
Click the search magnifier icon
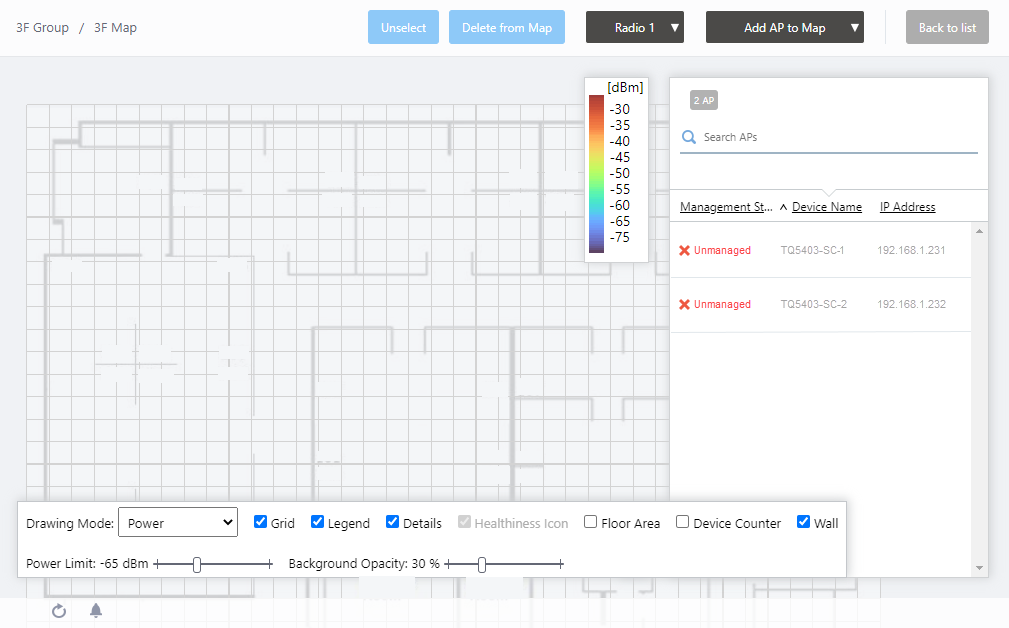tap(688, 137)
